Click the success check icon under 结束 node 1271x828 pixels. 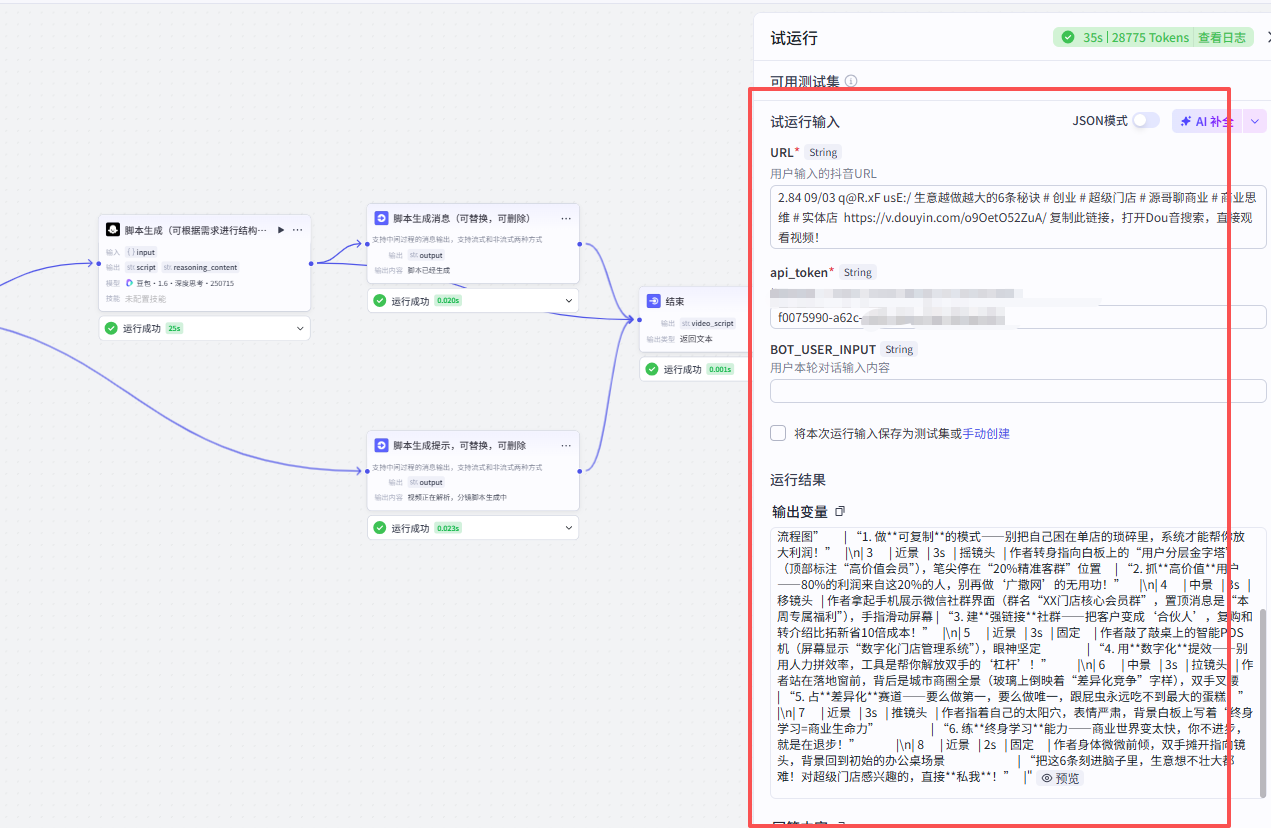click(652, 369)
